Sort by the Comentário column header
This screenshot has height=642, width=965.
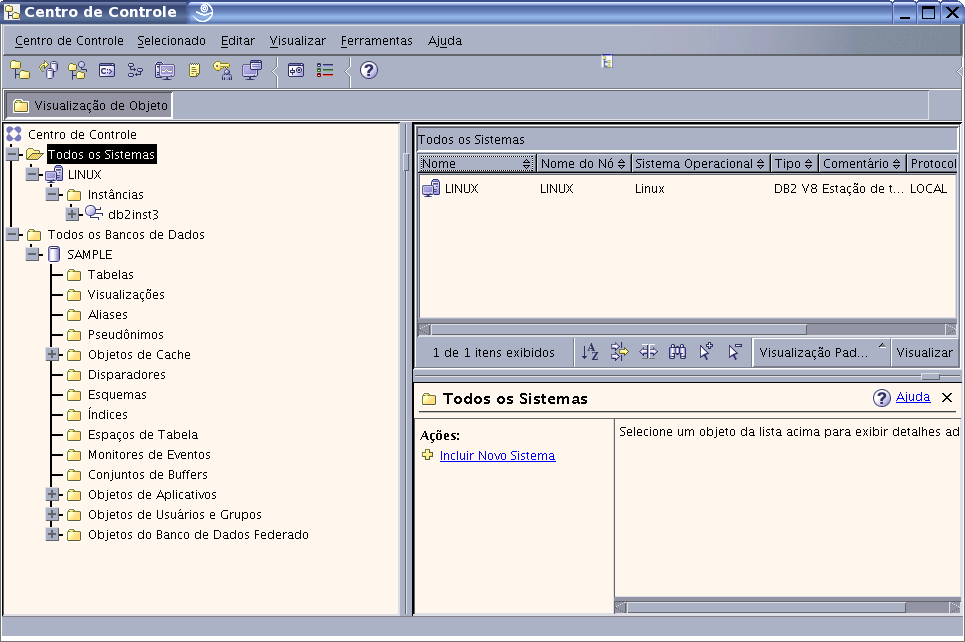pyautogui.click(x=862, y=163)
